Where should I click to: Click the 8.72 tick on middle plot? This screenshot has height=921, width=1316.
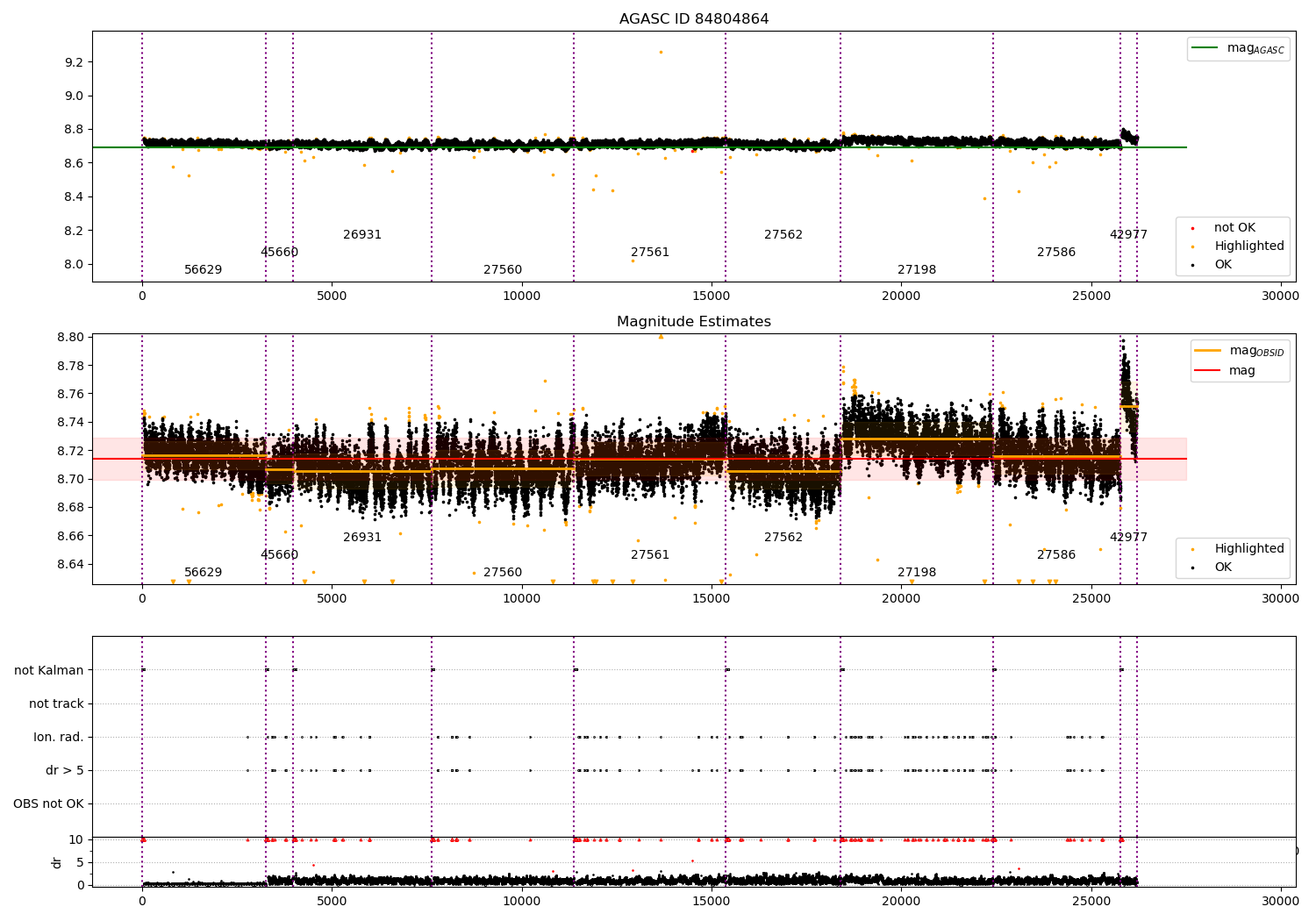(x=70, y=452)
